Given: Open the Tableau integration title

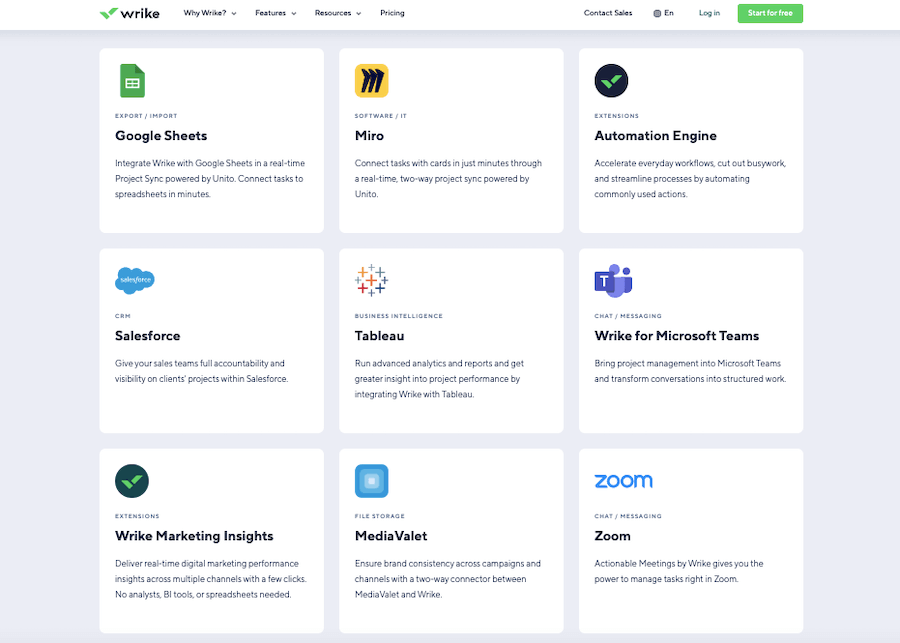Looking at the screenshot, I should coord(379,336).
